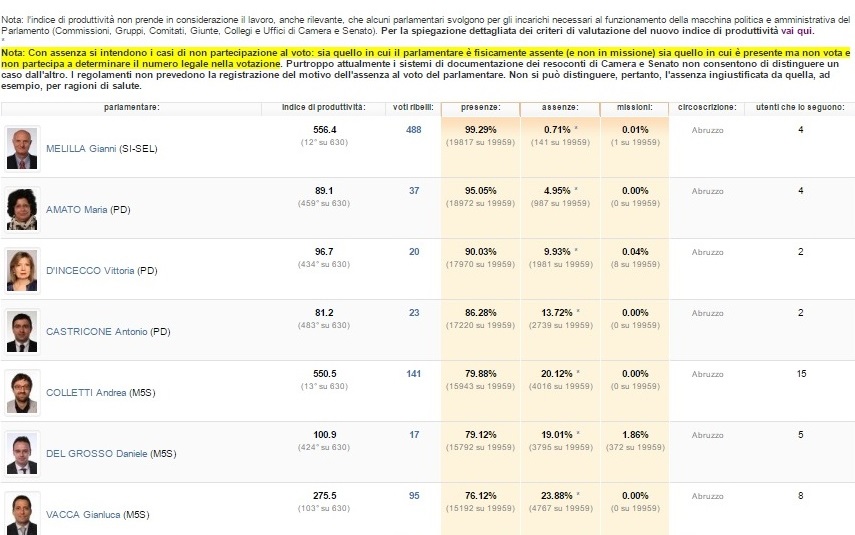Sort by the 'missioni' column header
Screen dimensions: 855x535
(634, 106)
